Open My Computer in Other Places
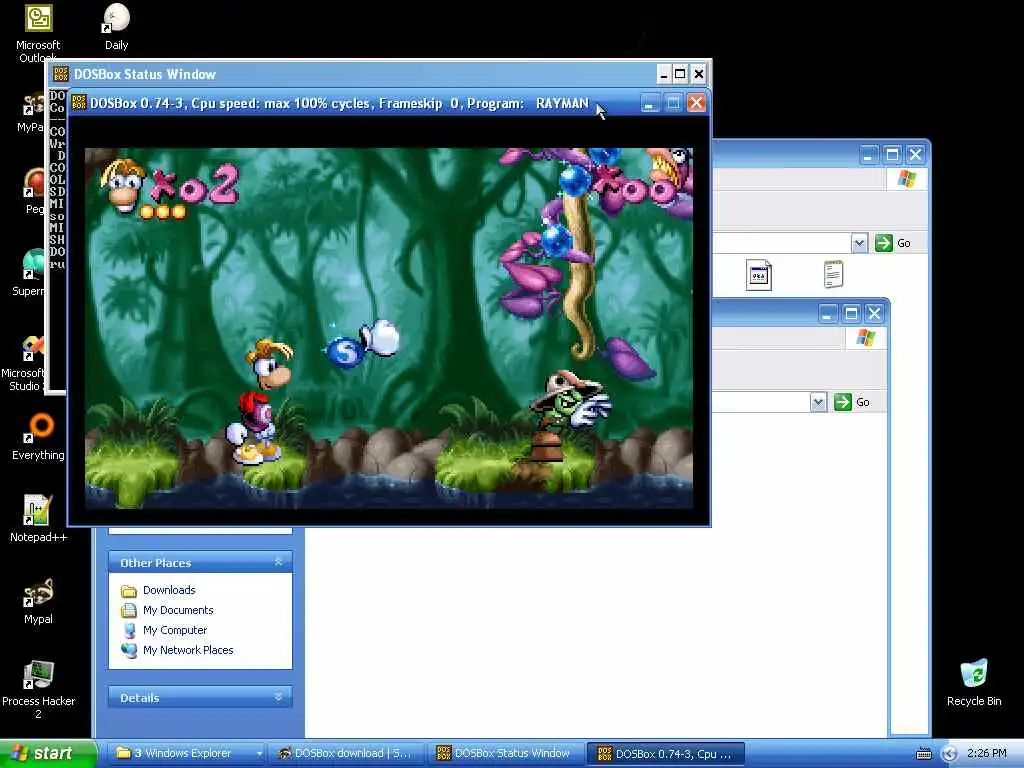Image resolution: width=1024 pixels, height=768 pixels. coord(175,630)
